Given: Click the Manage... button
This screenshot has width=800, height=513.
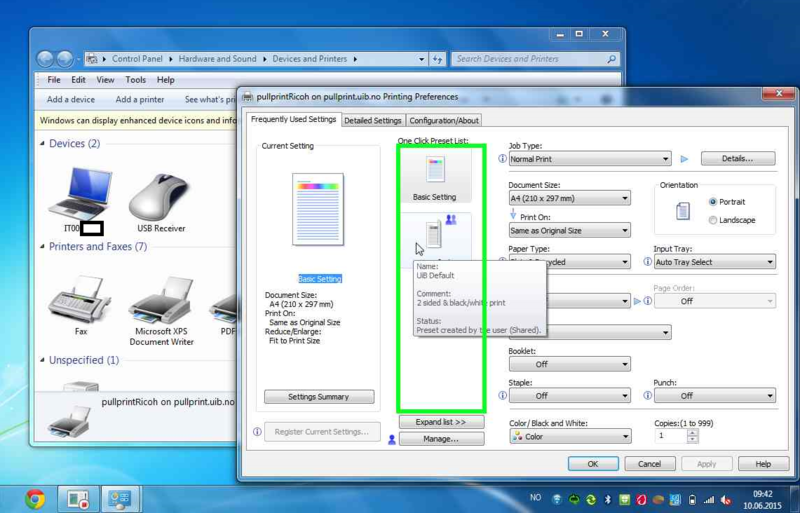Looking at the screenshot, I should 441,438.
